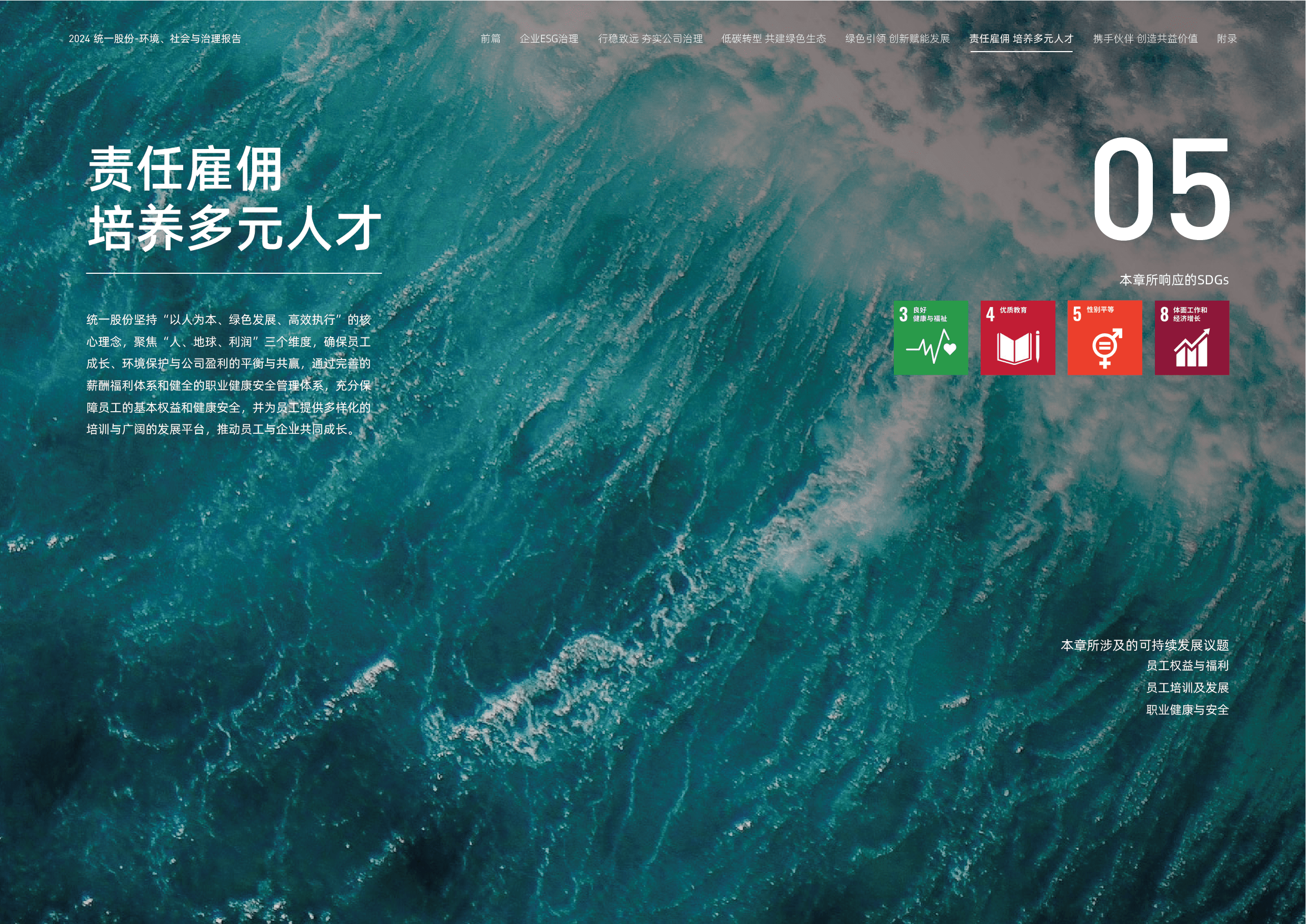This screenshot has width=1306, height=924.
Task: Click the large chapter number 05
Action: [1162, 190]
